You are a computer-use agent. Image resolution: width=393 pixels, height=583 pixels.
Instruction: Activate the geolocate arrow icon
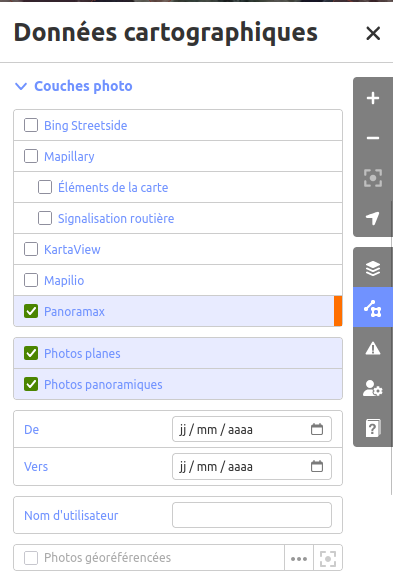point(373,218)
